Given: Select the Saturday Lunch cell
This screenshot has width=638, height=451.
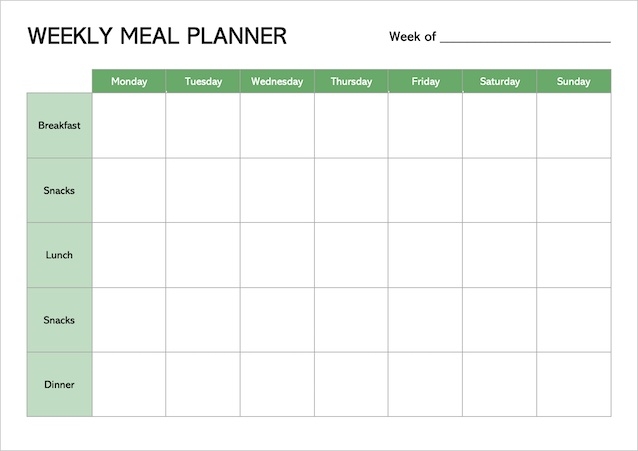Looking at the screenshot, I should tap(499, 255).
